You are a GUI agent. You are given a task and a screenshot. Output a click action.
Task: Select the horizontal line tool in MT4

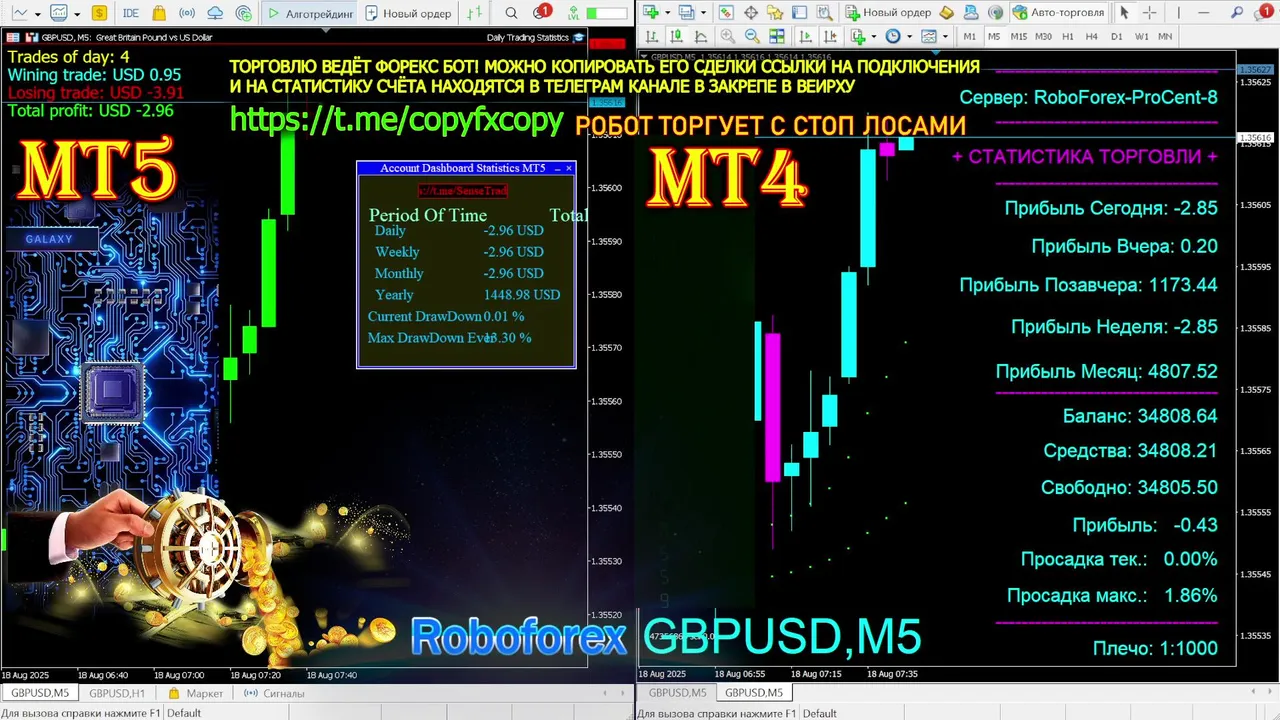click(x=1204, y=13)
